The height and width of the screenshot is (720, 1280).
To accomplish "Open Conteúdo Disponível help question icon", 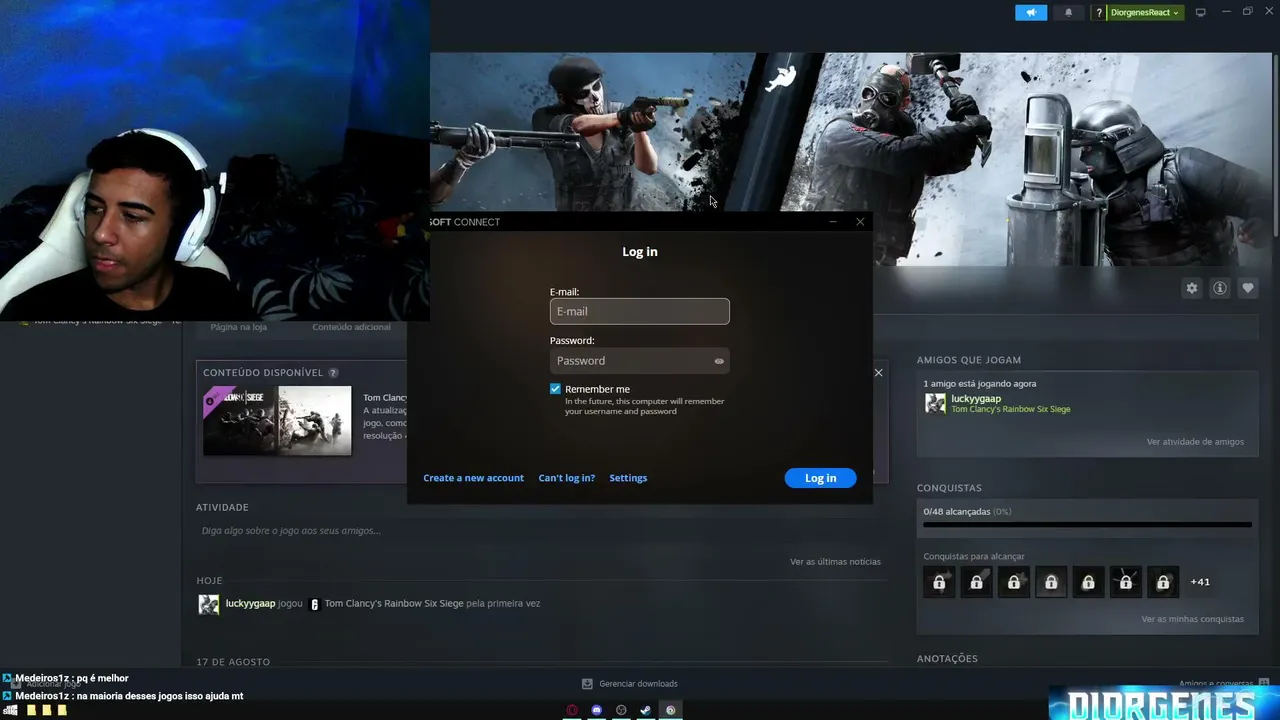I will point(334,373).
